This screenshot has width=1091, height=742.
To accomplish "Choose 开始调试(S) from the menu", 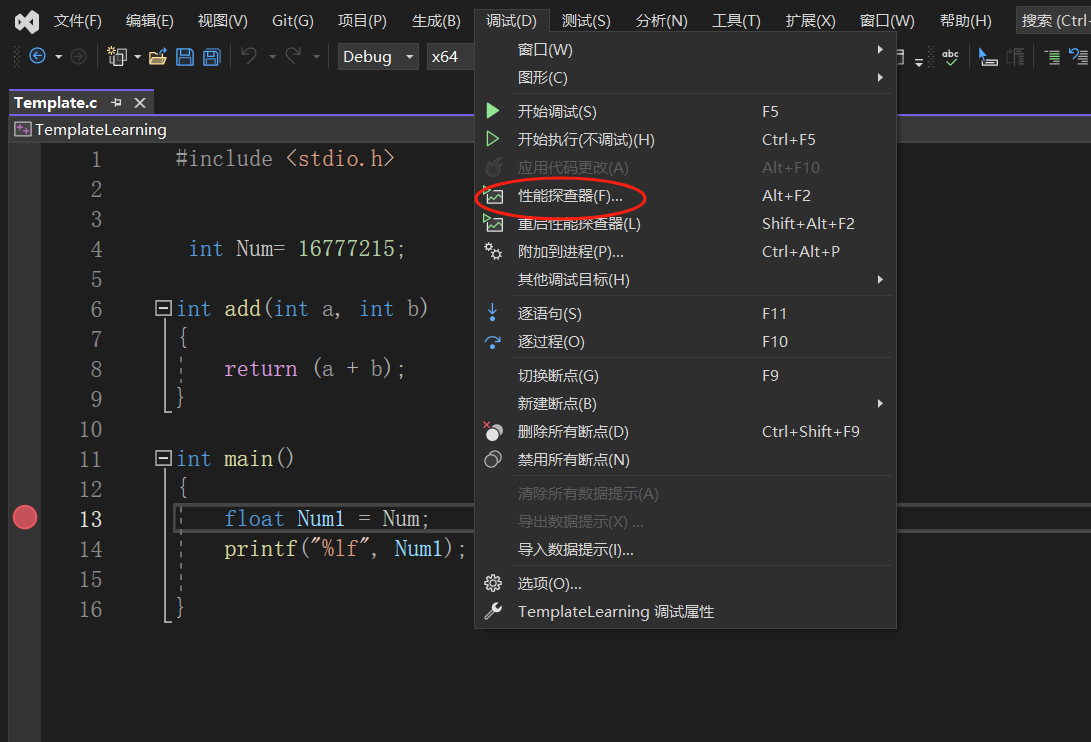I will click(685, 111).
